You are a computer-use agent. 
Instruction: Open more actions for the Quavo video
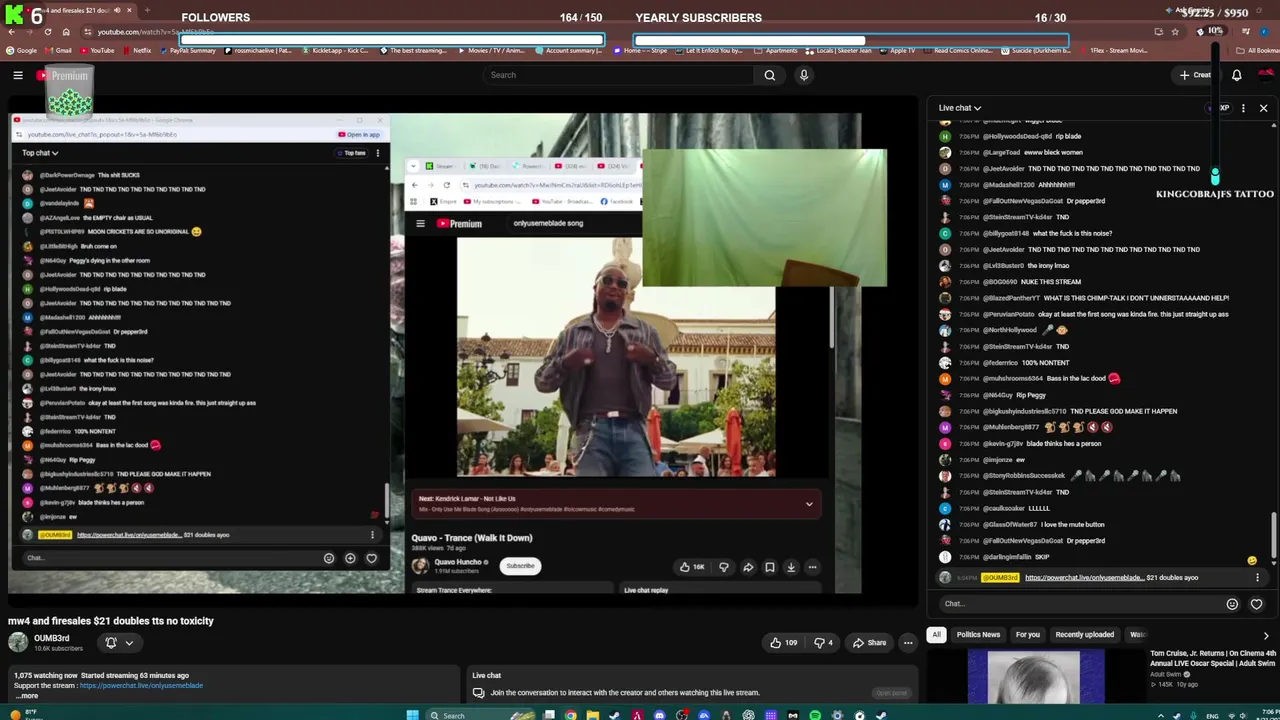click(x=812, y=567)
